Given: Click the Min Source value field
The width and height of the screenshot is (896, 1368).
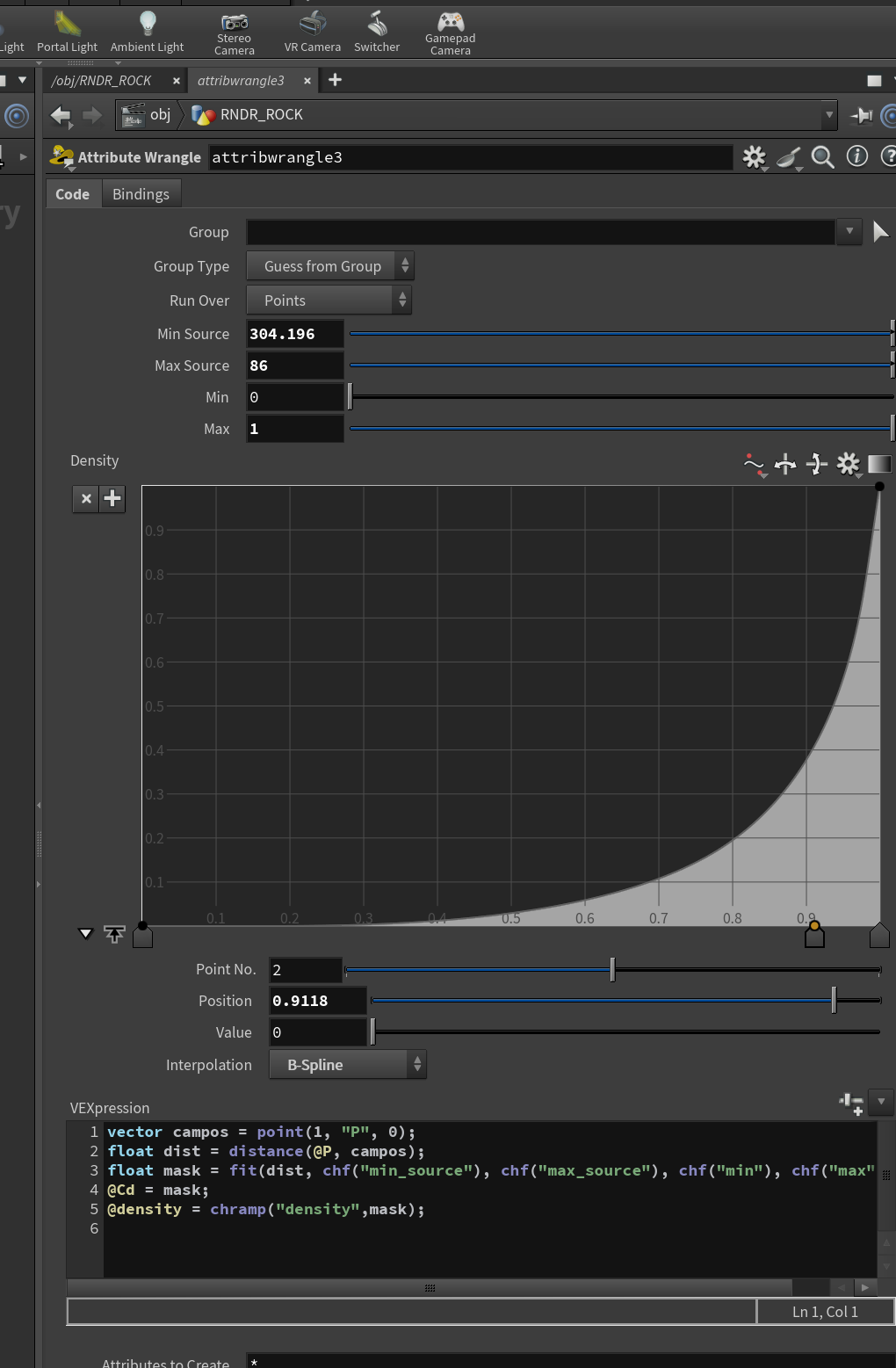Looking at the screenshot, I should (x=295, y=334).
